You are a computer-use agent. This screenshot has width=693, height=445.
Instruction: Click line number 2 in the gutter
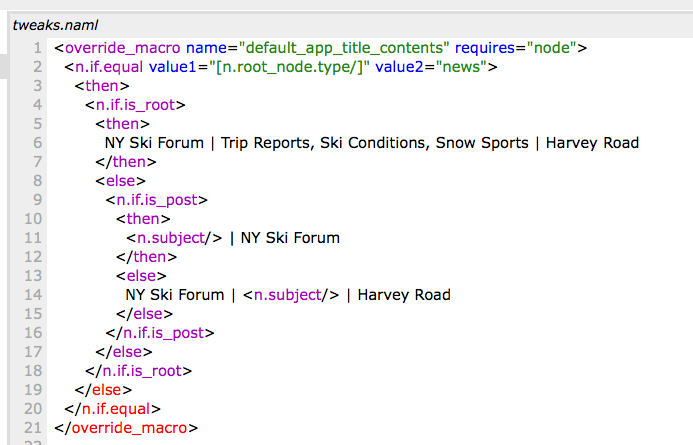coord(37,67)
